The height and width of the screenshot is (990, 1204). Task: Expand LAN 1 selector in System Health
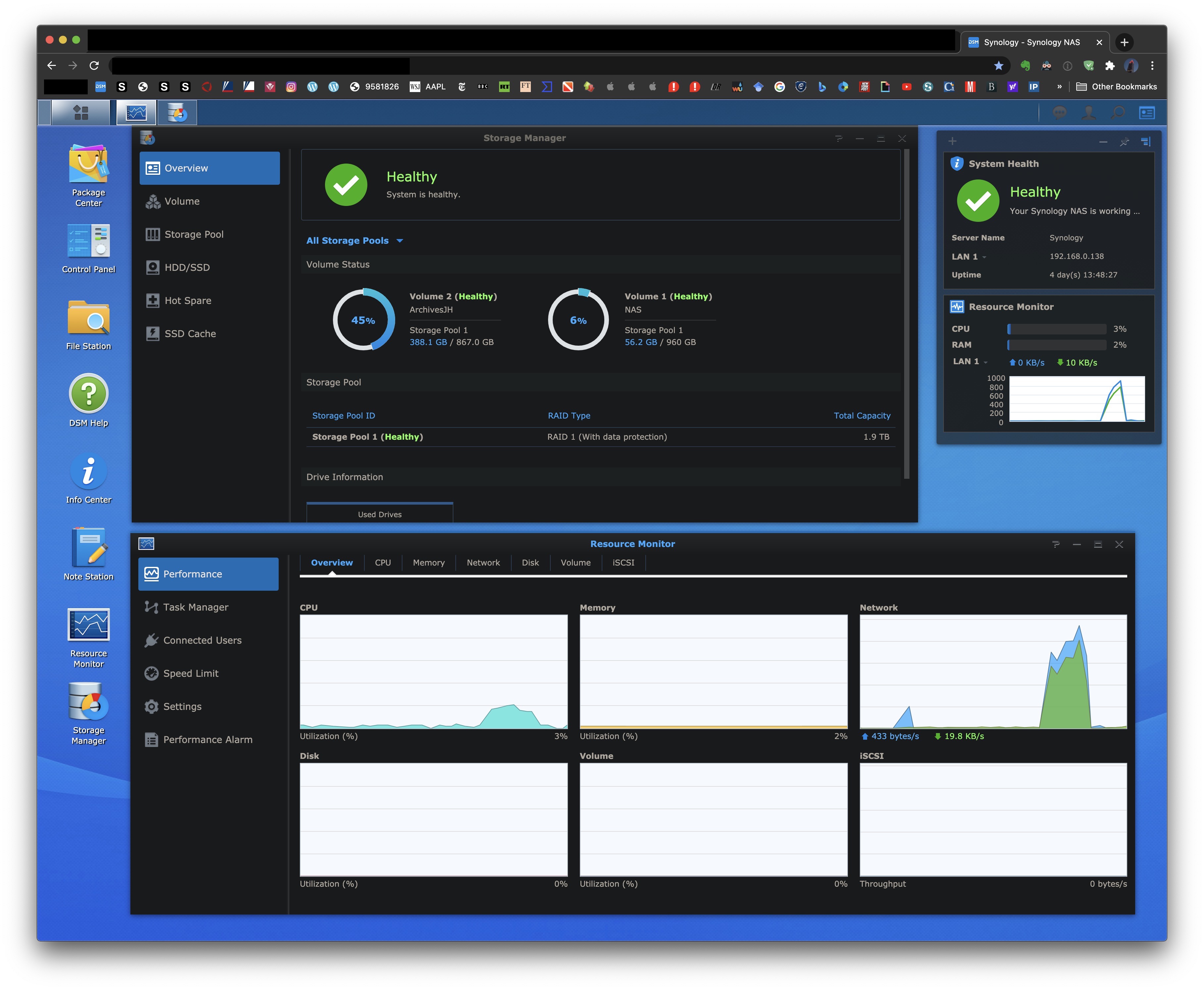click(x=969, y=257)
